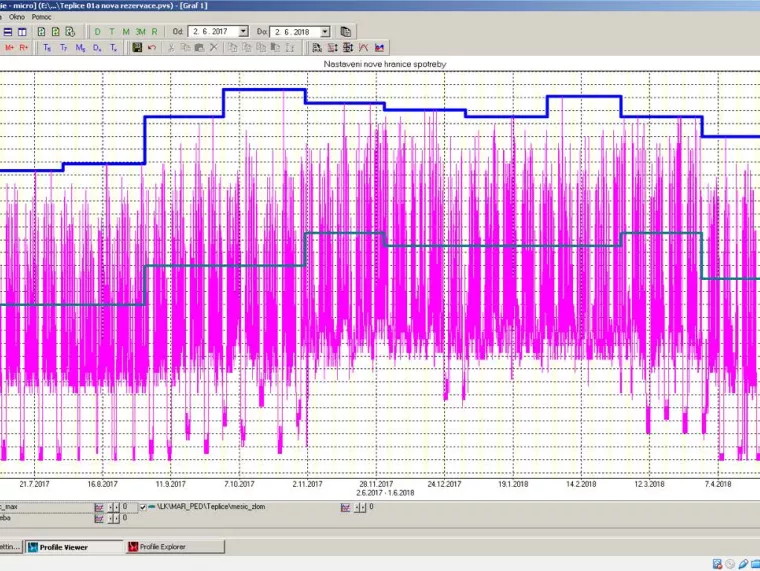Click the Profile Viewer taskbar button
The width and height of the screenshot is (760, 571).
point(74,547)
